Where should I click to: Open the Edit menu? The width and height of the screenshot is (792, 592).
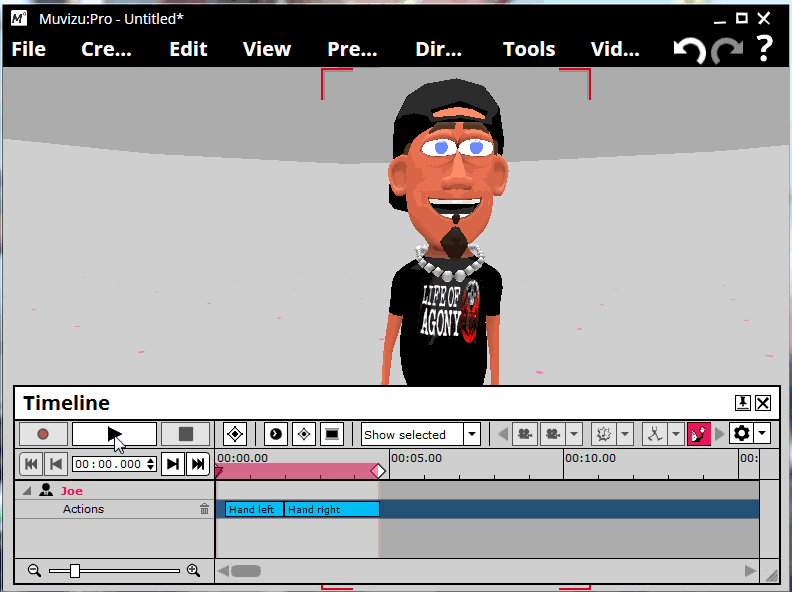(188, 49)
